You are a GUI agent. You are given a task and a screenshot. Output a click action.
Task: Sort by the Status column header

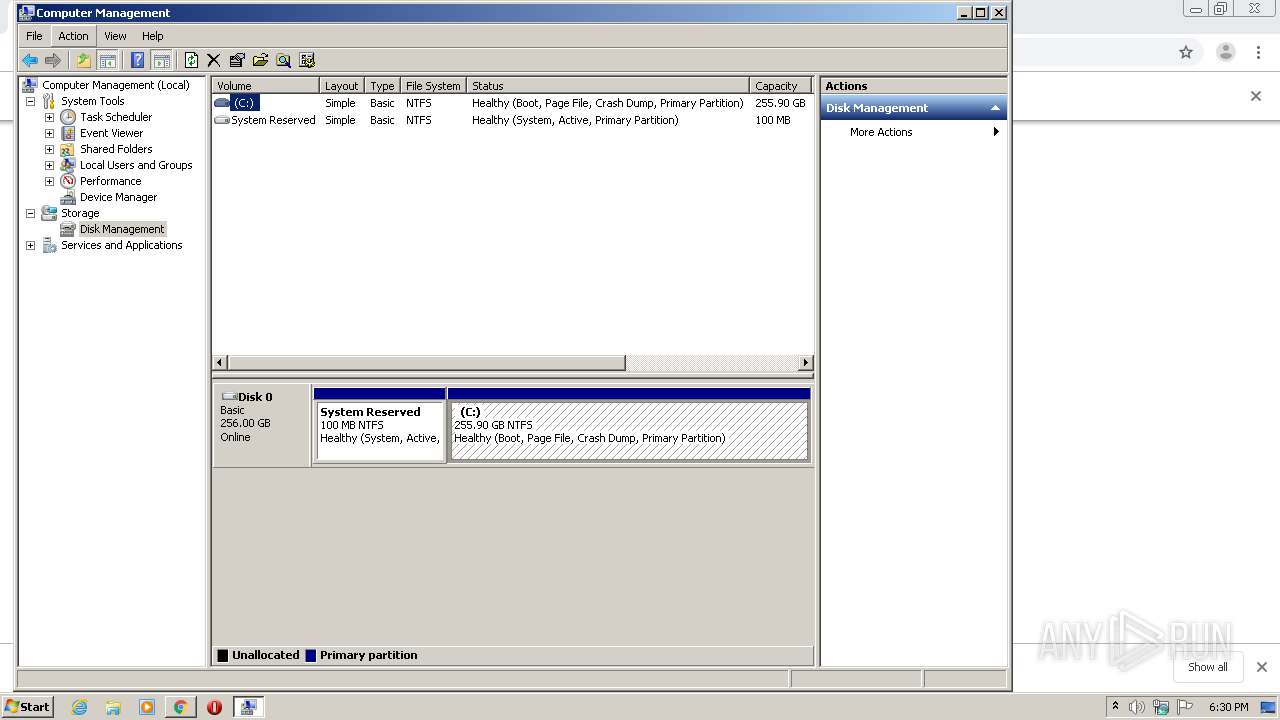[608, 86]
